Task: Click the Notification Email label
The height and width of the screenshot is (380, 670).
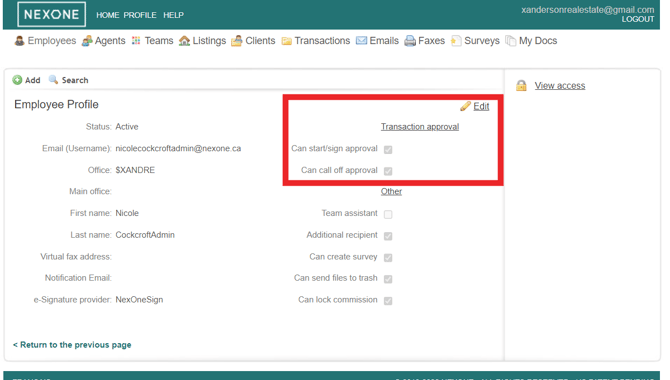Action: tap(78, 278)
